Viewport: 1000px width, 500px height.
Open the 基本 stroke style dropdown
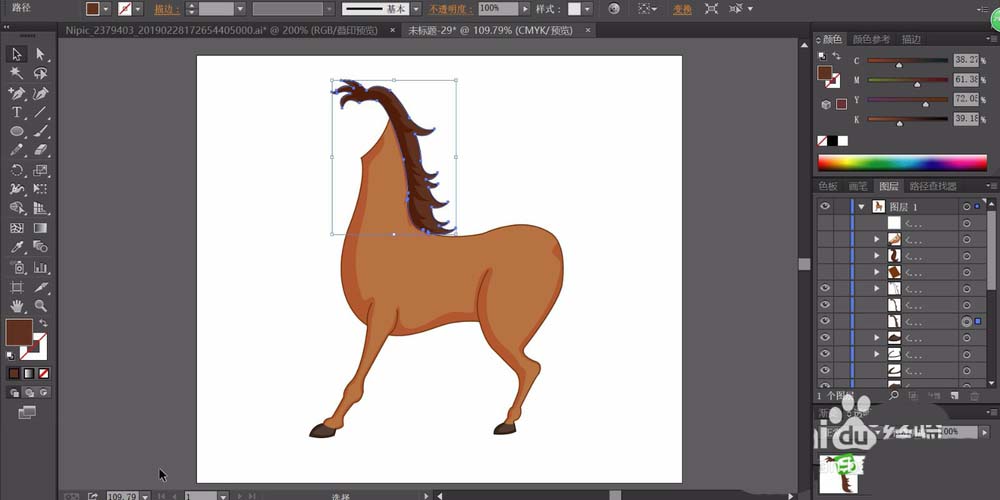click(415, 8)
